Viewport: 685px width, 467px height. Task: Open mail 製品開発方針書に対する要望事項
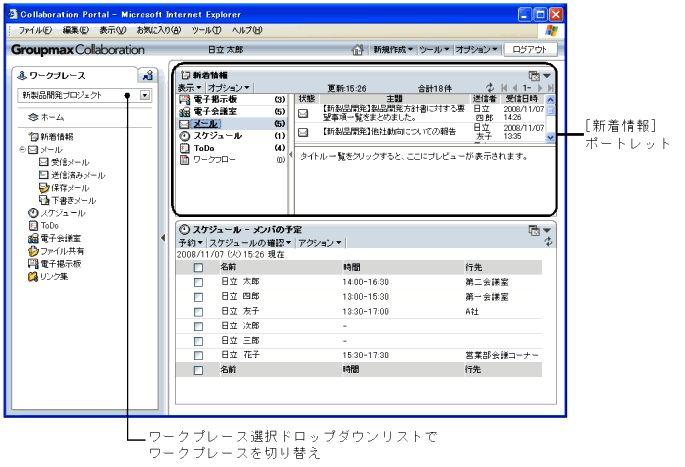pyautogui.click(x=393, y=113)
